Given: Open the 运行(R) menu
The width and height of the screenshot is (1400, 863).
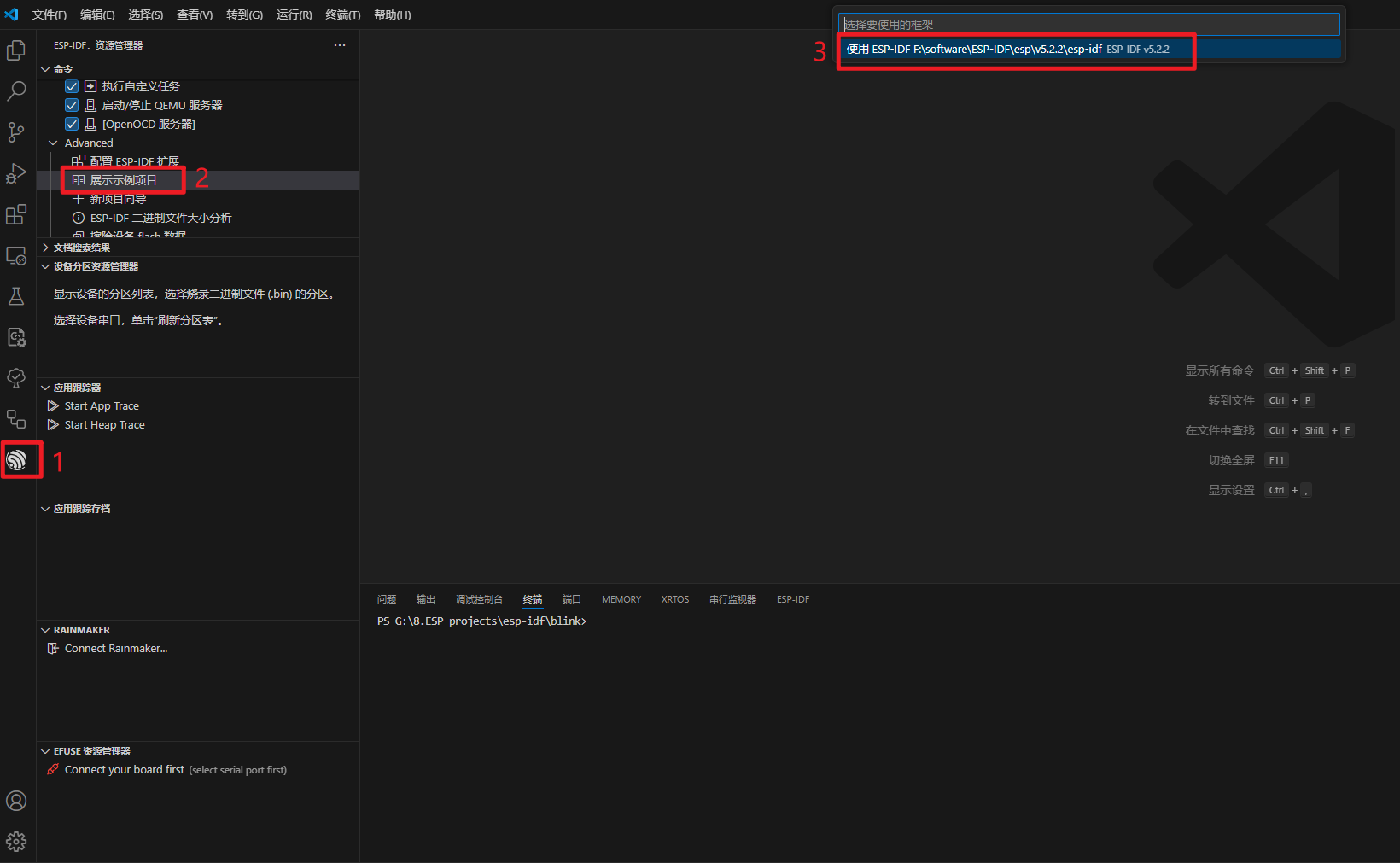Looking at the screenshot, I should [294, 15].
